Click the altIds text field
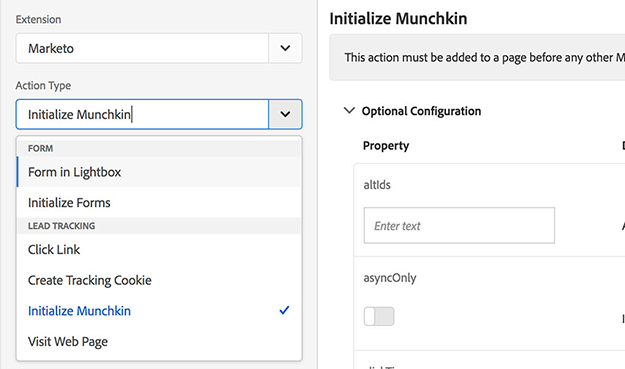The width and height of the screenshot is (625, 369). (459, 225)
